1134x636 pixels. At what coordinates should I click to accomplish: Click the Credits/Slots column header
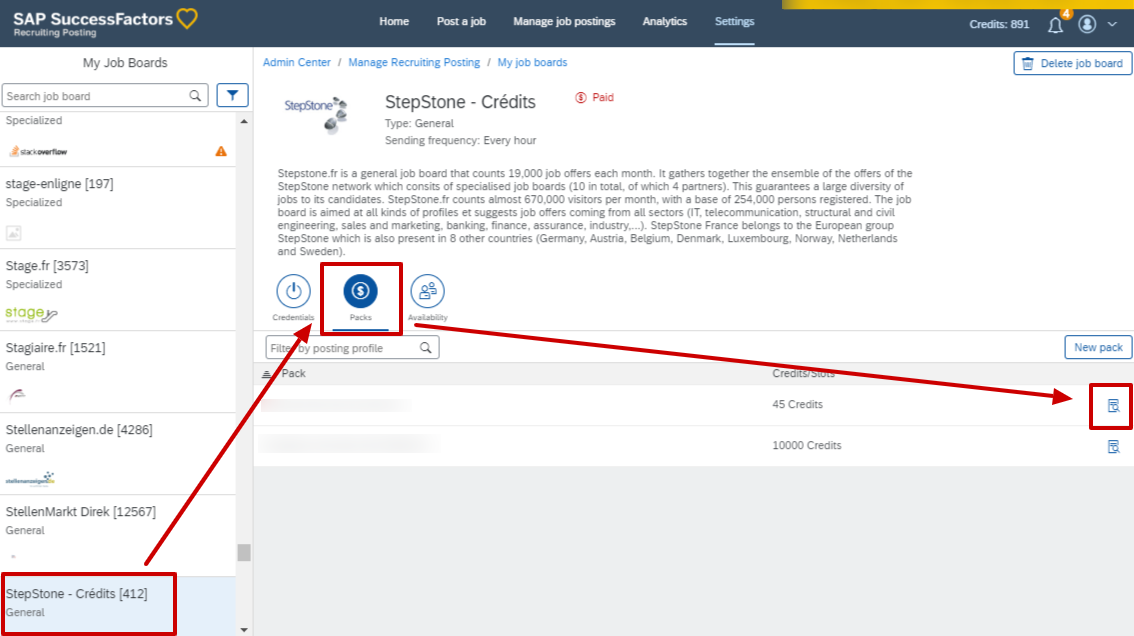click(803, 373)
